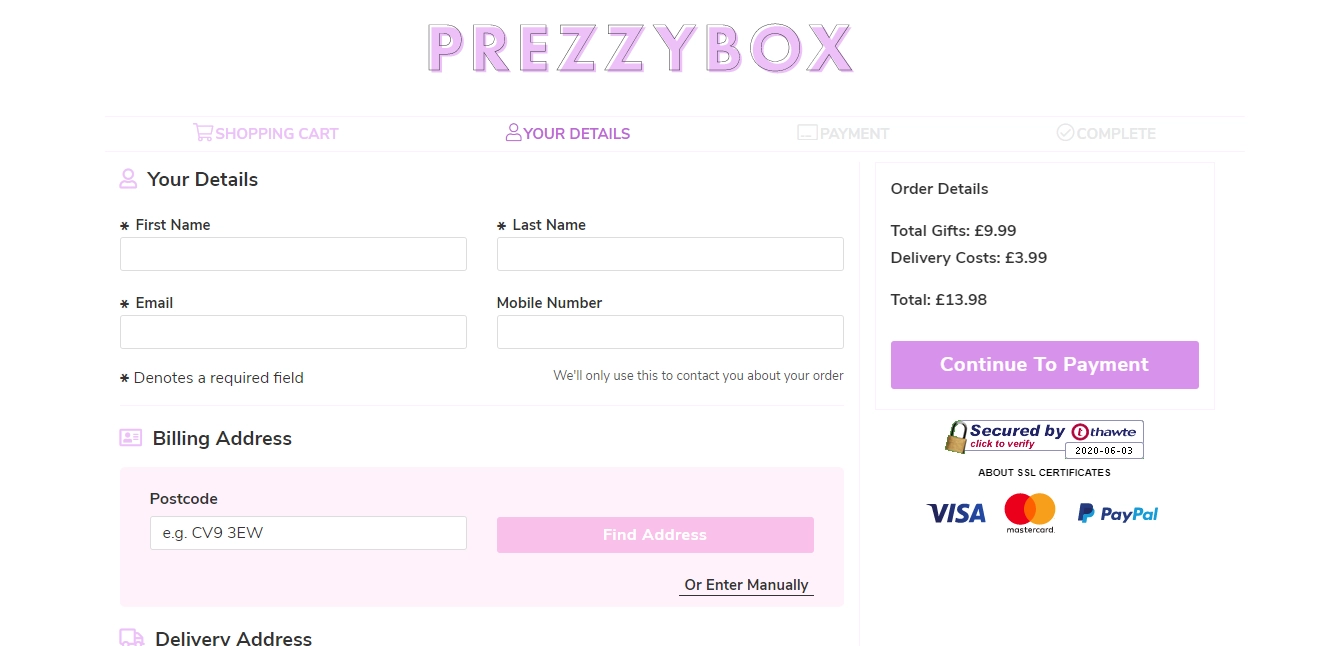Click the Delivery Address truck icon
The image size is (1342, 646).
coord(132,638)
